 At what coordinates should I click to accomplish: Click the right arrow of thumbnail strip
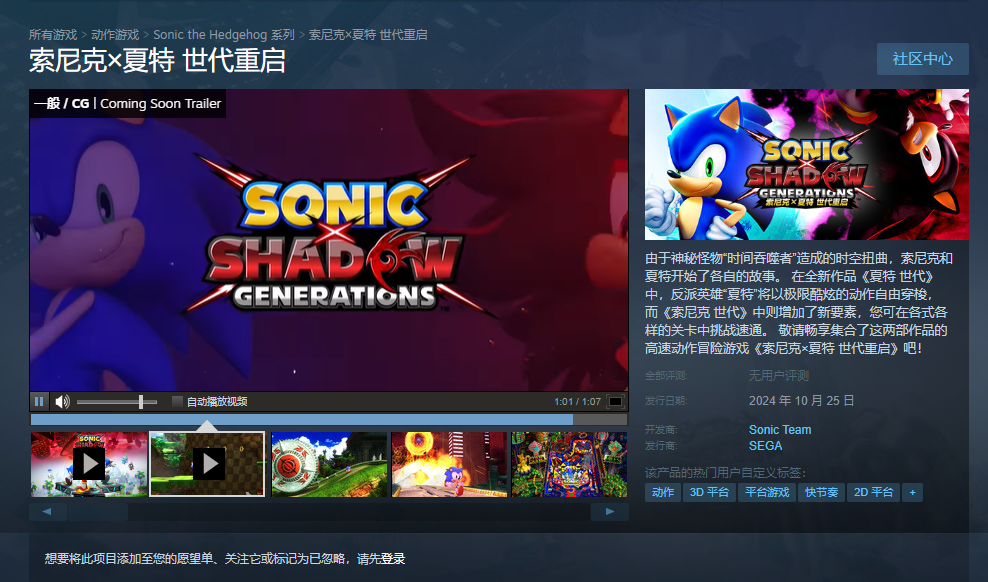click(x=609, y=511)
